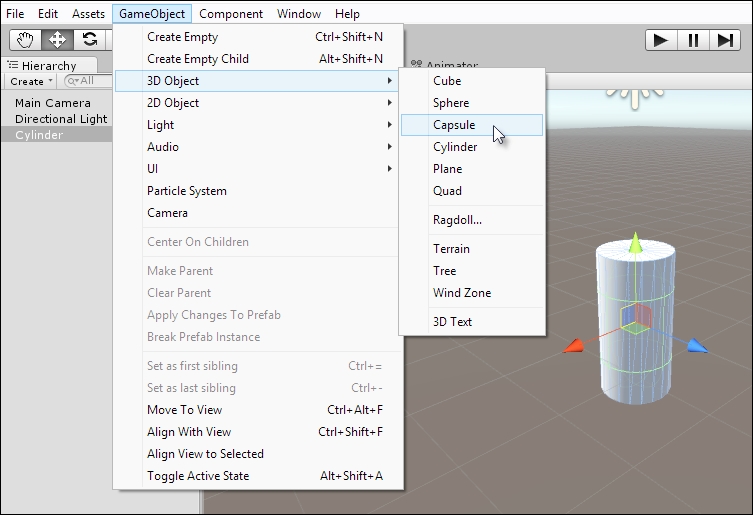The height and width of the screenshot is (515, 753).
Task: Open the Assets menu
Action: pyautogui.click(x=88, y=14)
